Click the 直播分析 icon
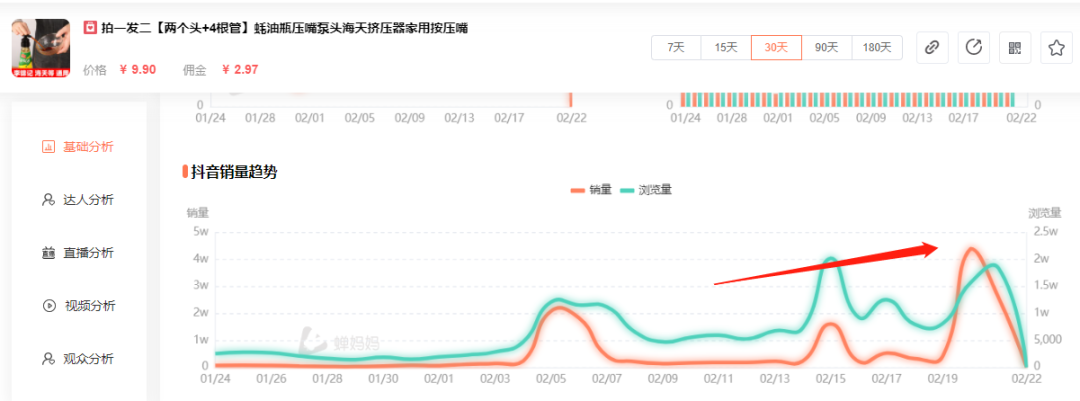The width and height of the screenshot is (1080, 401). click(48, 253)
